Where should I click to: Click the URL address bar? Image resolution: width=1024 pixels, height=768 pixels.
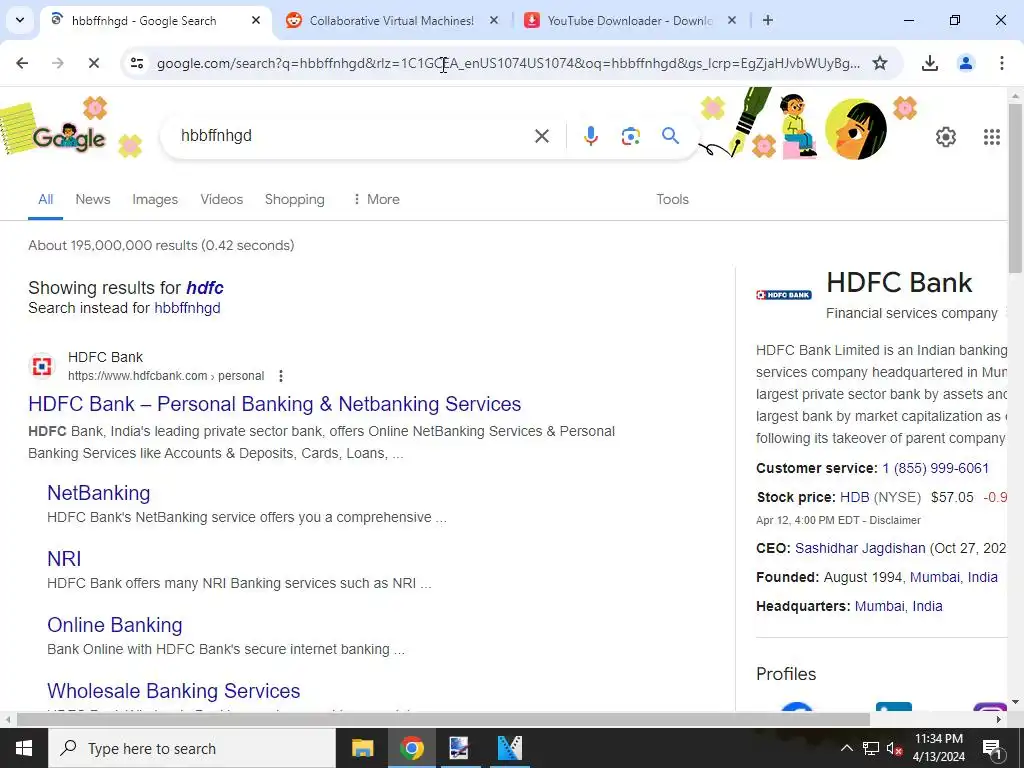(508, 63)
